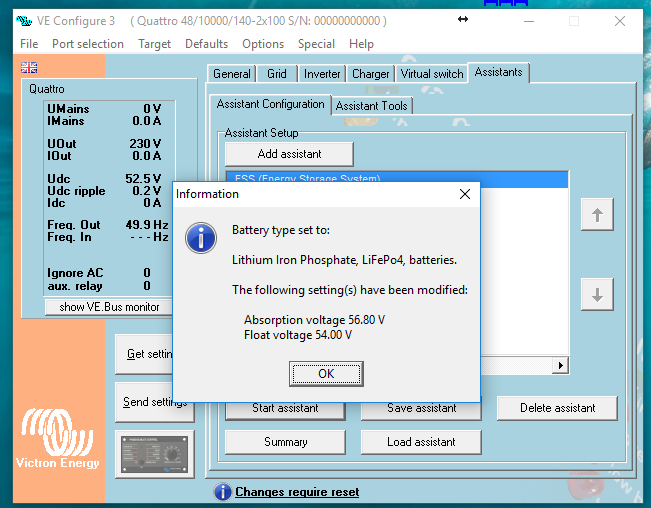The image size is (651, 508).
Task: Click the Float voltage 54.00 V text
Action: [x=298, y=335]
